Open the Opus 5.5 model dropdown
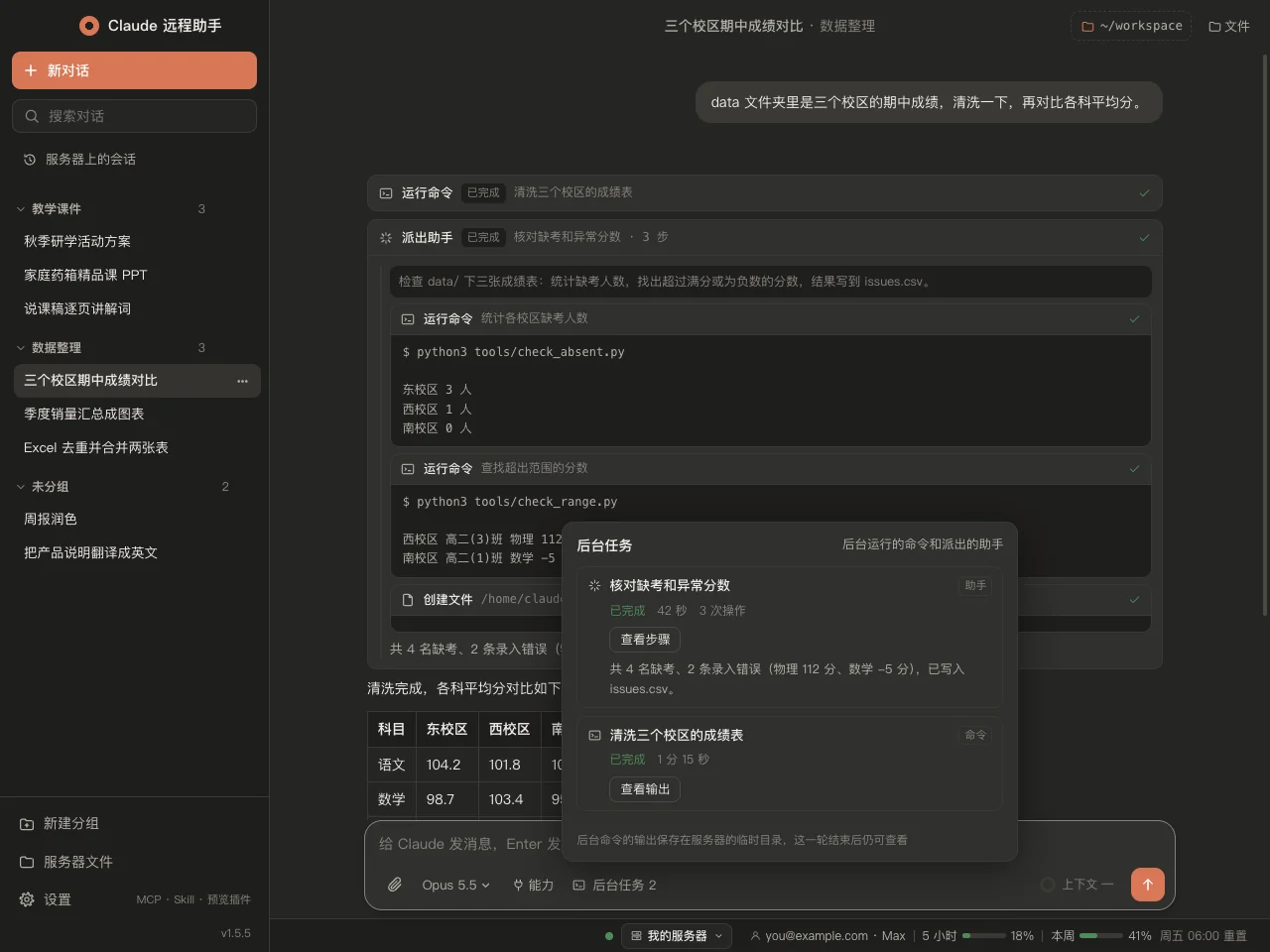 tap(456, 885)
